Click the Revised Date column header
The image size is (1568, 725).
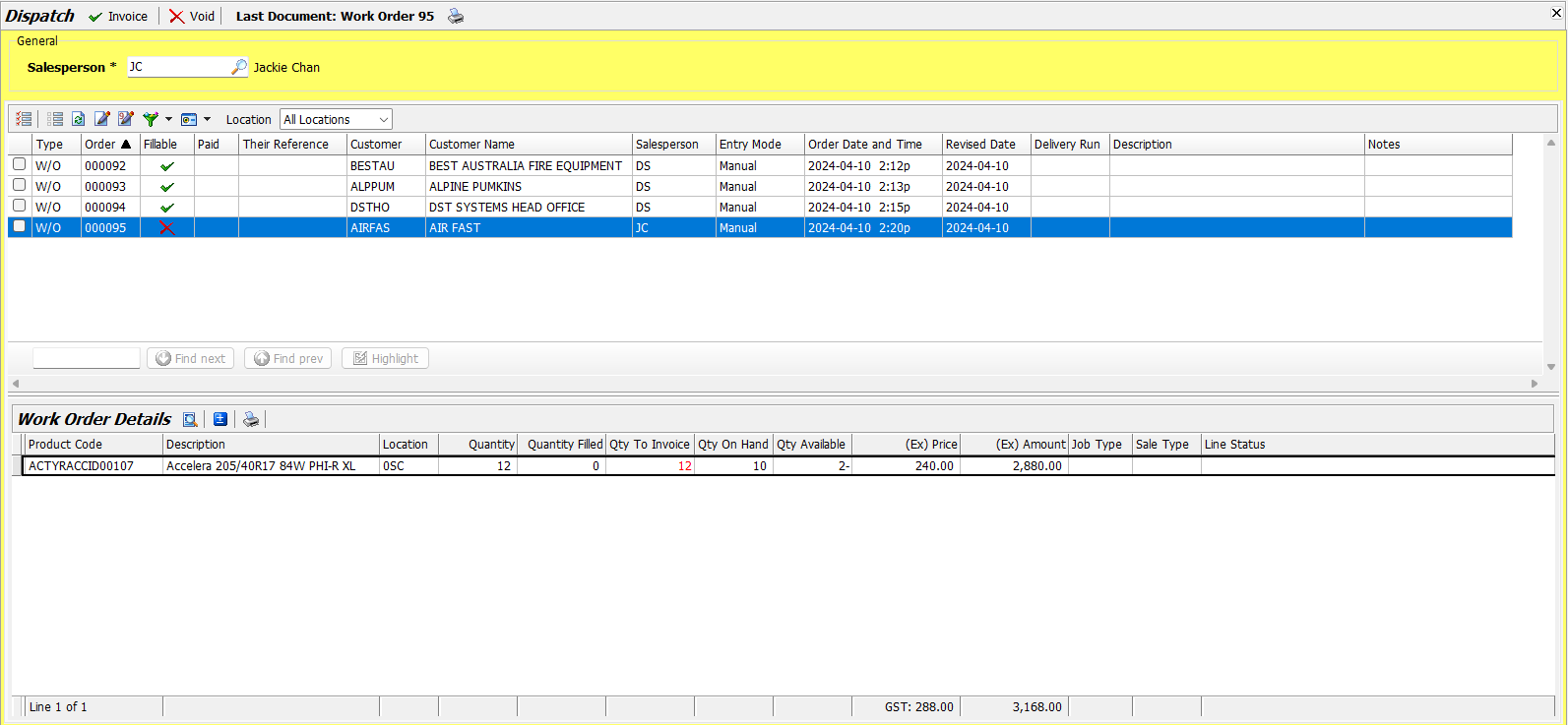pos(986,144)
